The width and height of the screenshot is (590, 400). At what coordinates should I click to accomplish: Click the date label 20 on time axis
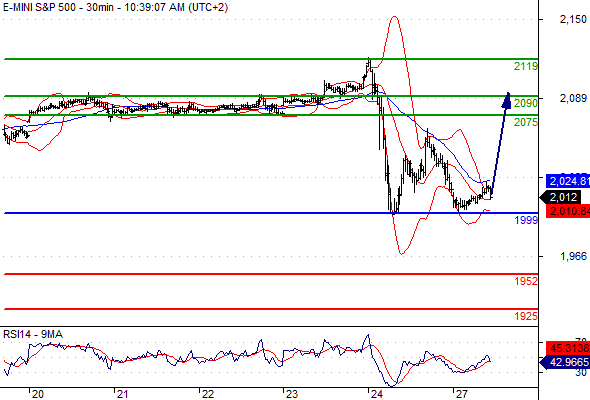38,394
